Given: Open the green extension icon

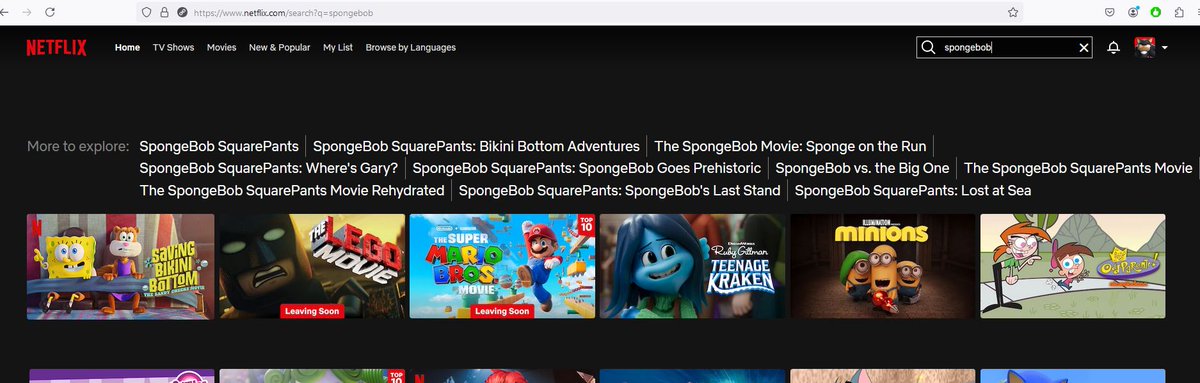Looking at the screenshot, I should point(1156,12).
